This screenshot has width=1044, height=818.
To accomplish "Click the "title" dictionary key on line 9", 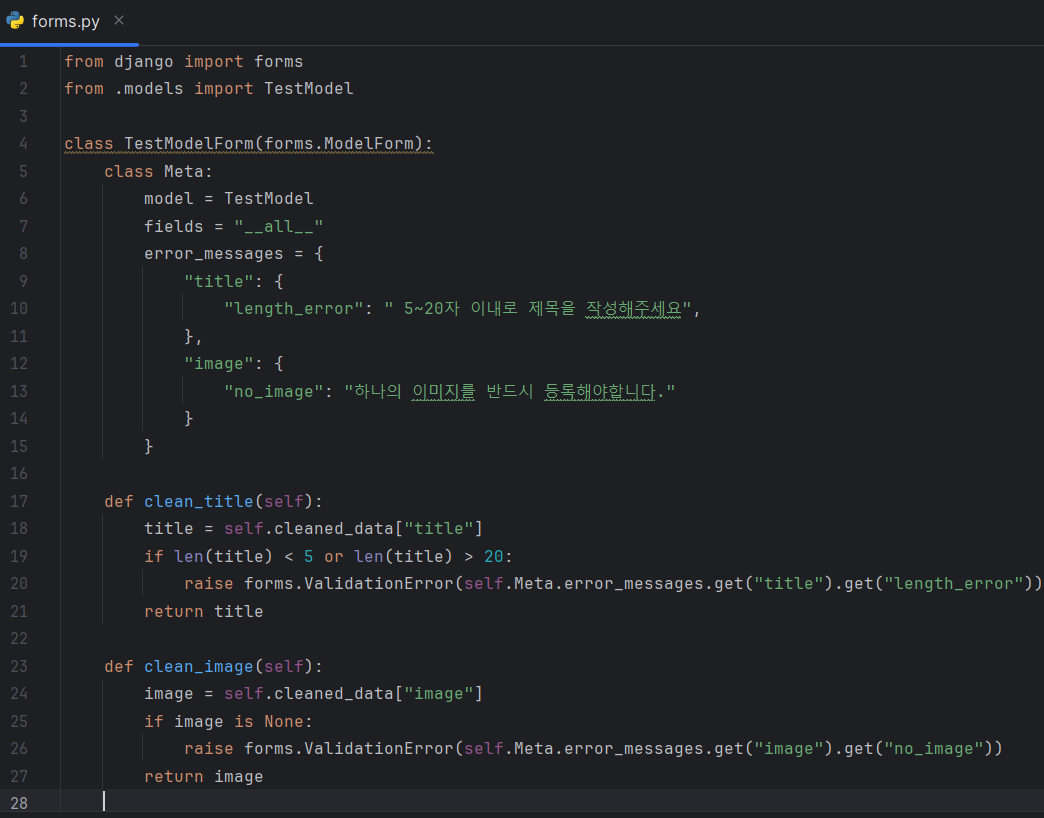I will (x=219, y=282).
